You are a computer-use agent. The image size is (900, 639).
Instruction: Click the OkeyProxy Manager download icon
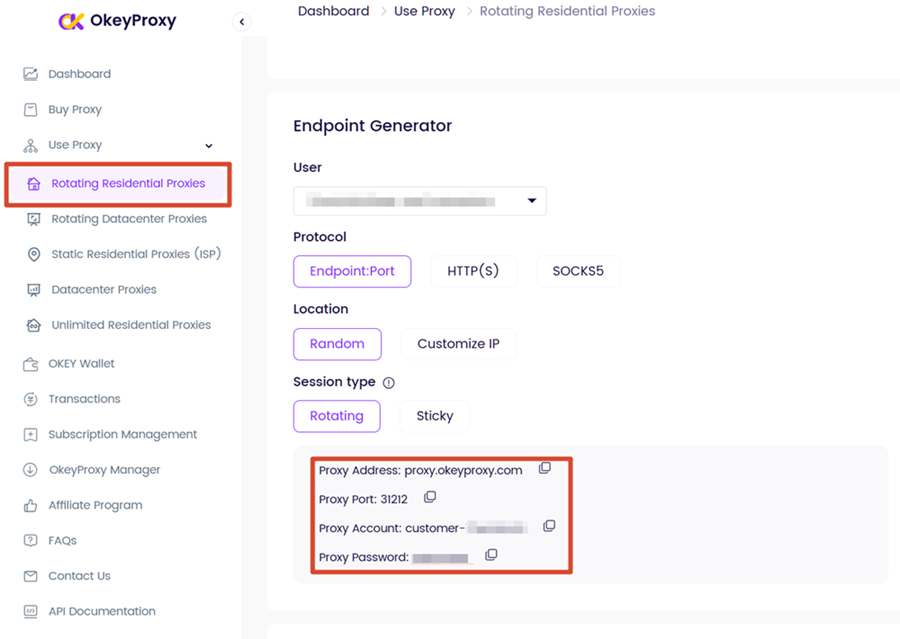tap(30, 470)
